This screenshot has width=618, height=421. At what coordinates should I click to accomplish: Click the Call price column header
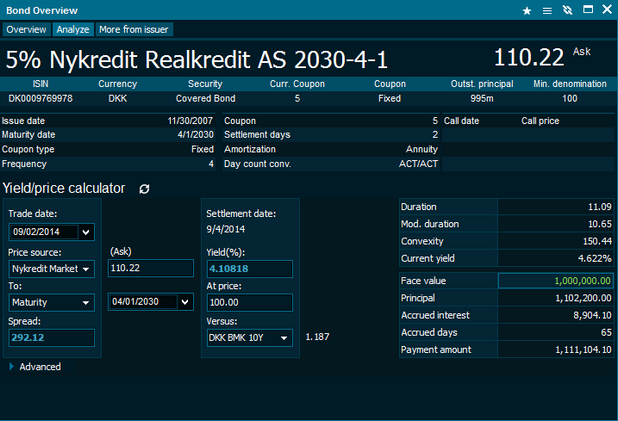tap(540, 121)
